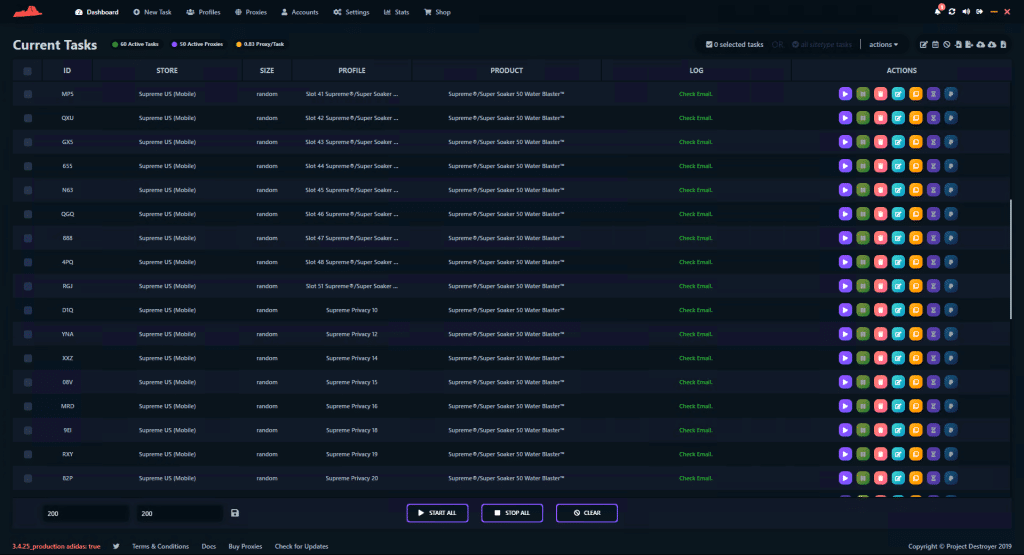Click the import file icon in the toolbar
The width and height of the screenshot is (1024, 555).
click(x=958, y=44)
